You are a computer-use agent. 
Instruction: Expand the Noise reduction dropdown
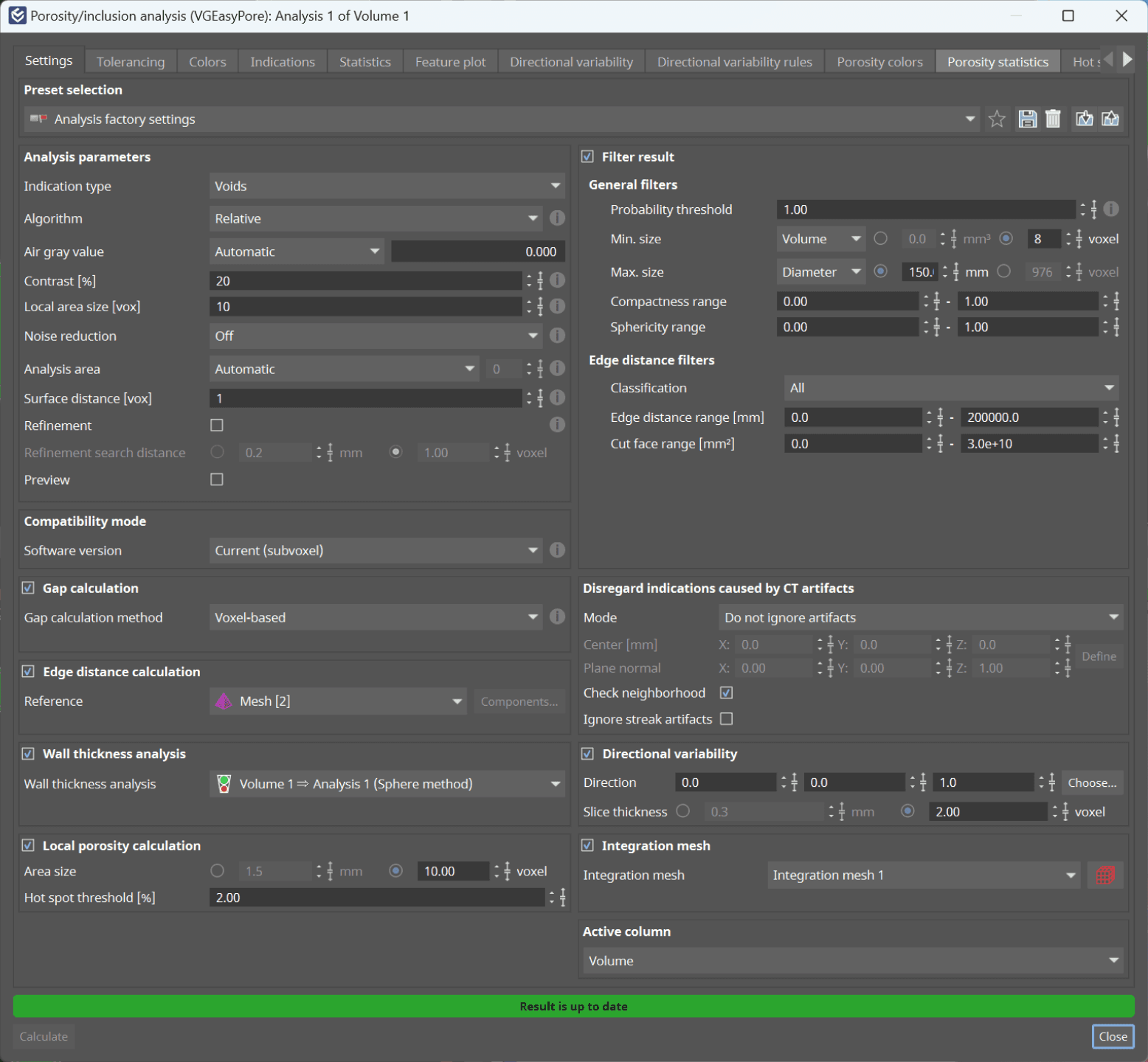coord(376,336)
